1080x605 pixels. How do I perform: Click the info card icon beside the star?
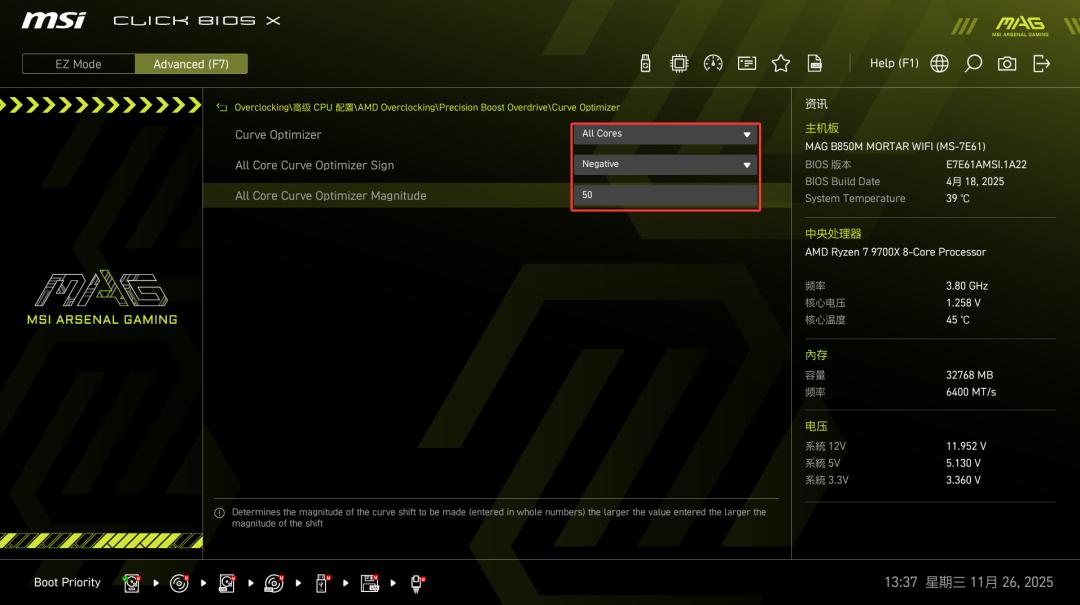tap(747, 63)
